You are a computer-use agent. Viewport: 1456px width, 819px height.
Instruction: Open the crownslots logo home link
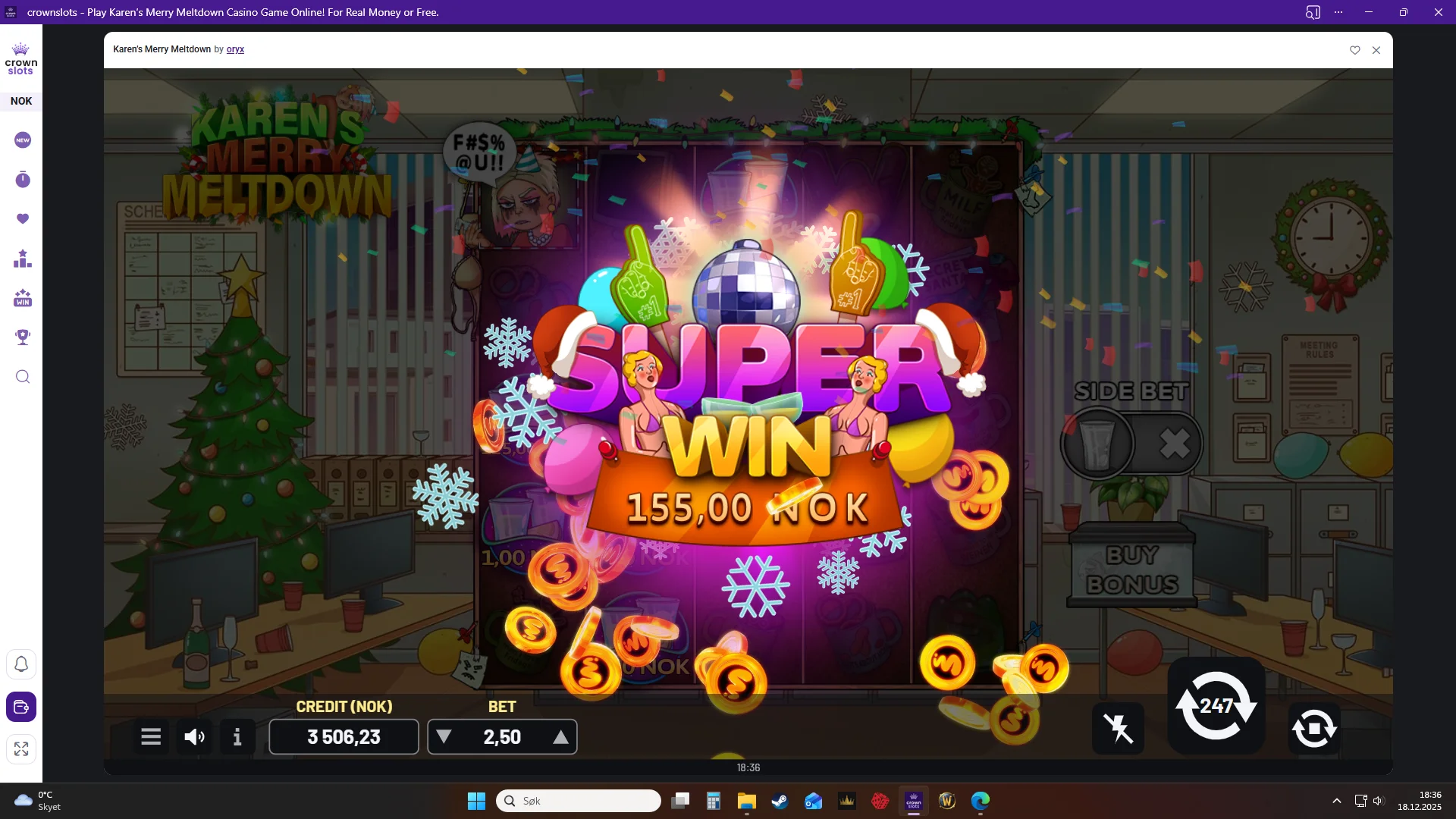coord(21,59)
